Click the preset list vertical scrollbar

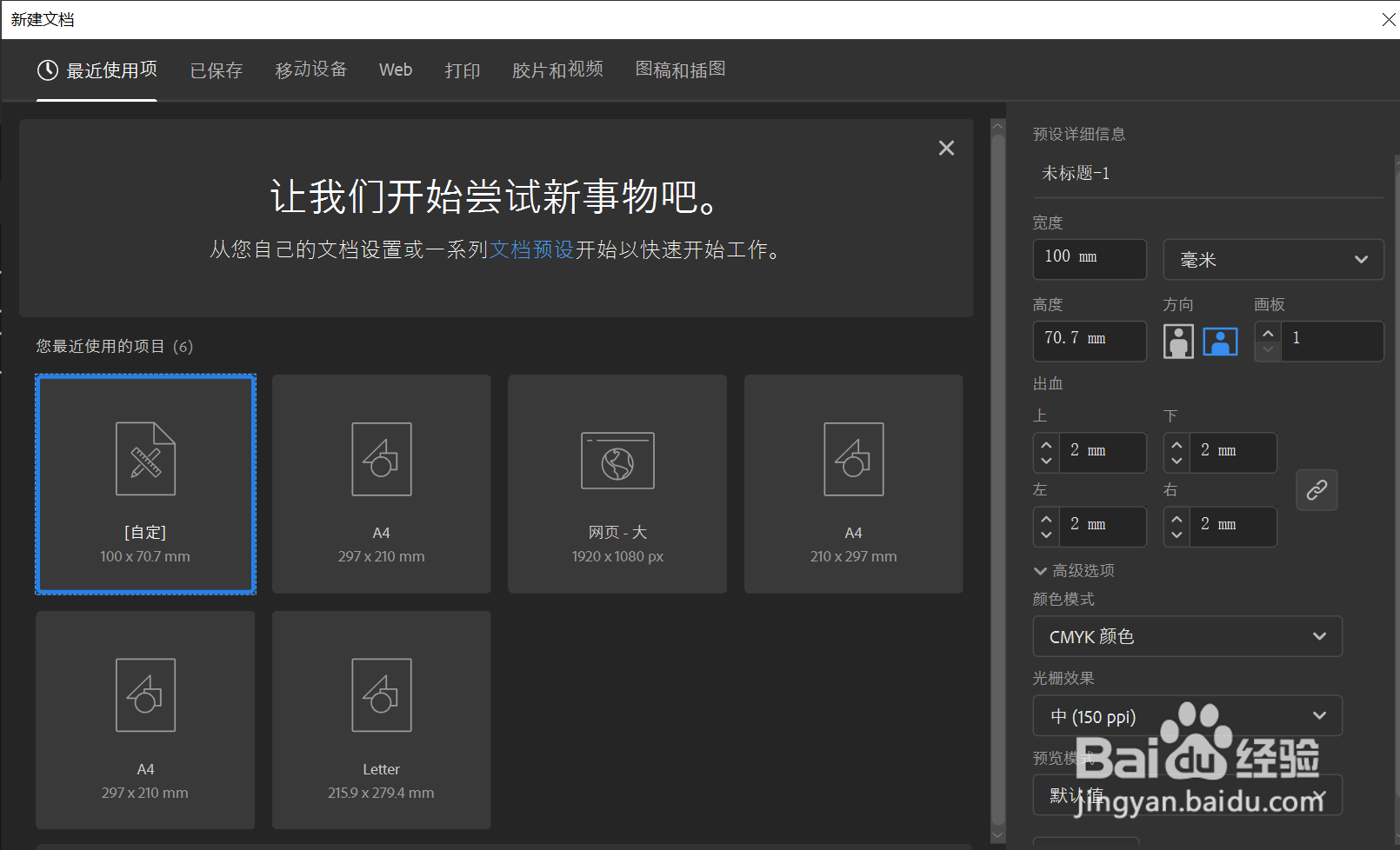pyautogui.click(x=998, y=478)
